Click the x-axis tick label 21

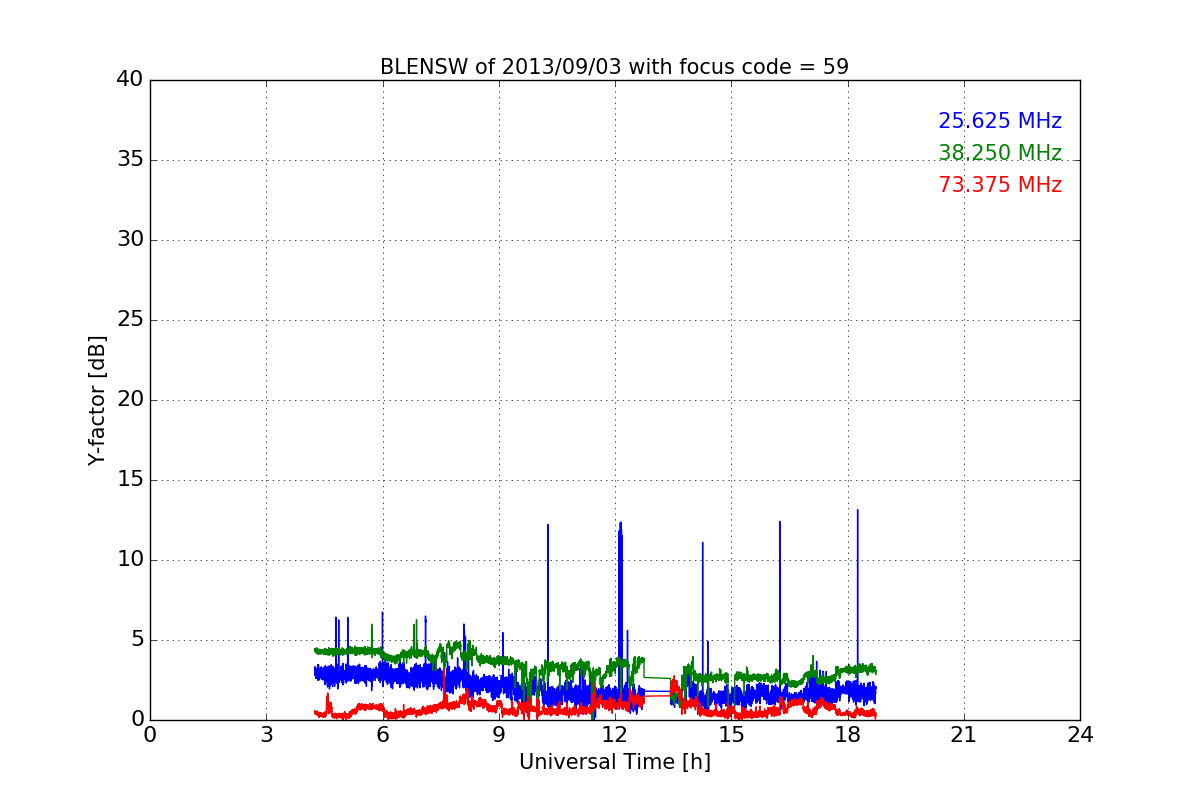(964, 735)
